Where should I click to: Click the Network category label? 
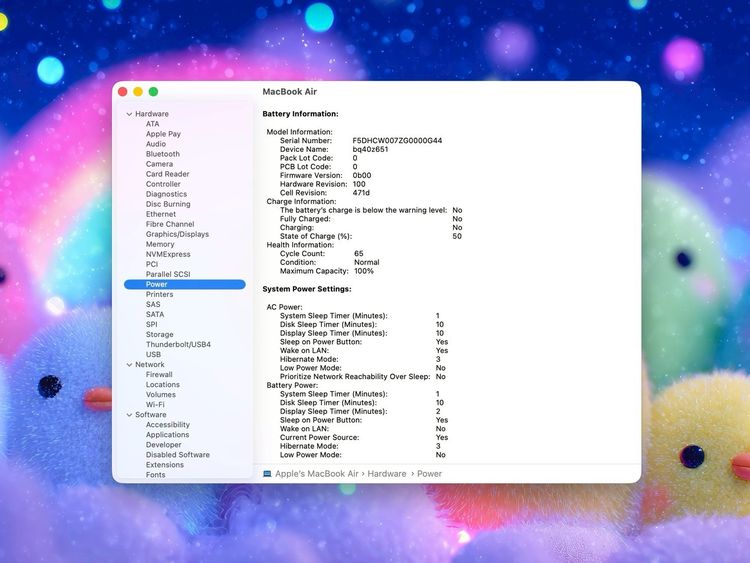pyautogui.click(x=150, y=365)
